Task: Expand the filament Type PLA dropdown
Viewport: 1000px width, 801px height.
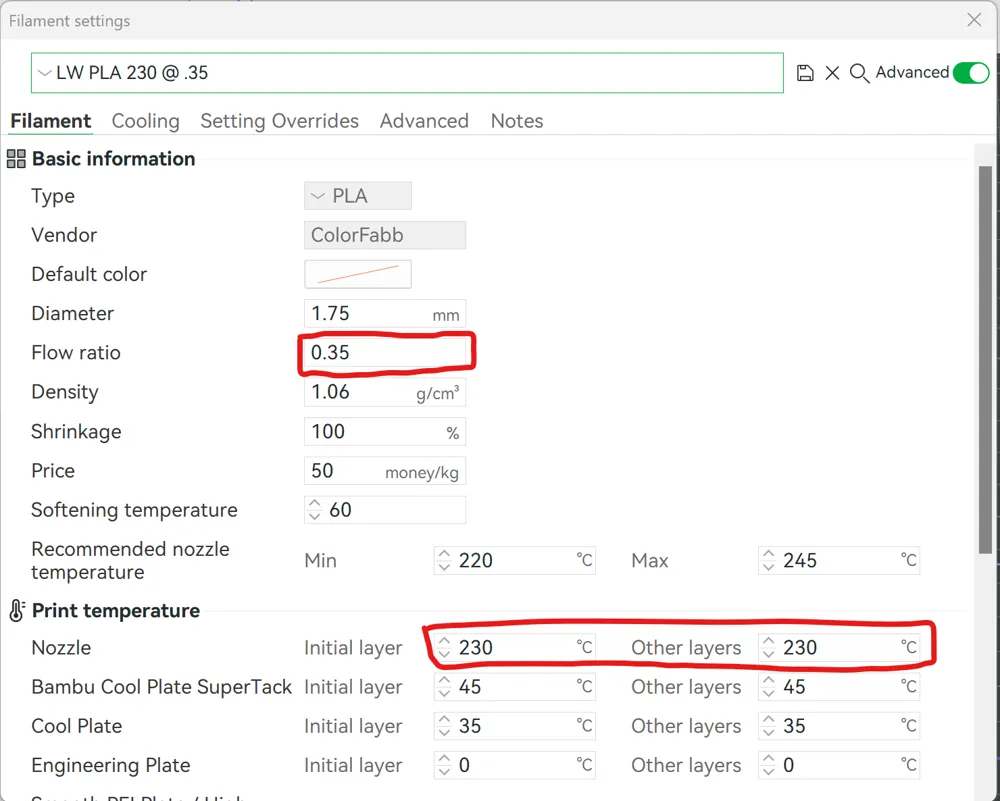Action: point(358,196)
